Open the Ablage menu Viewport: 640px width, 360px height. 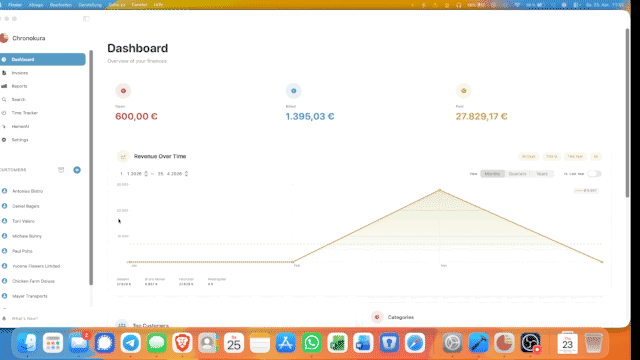(x=36, y=5)
